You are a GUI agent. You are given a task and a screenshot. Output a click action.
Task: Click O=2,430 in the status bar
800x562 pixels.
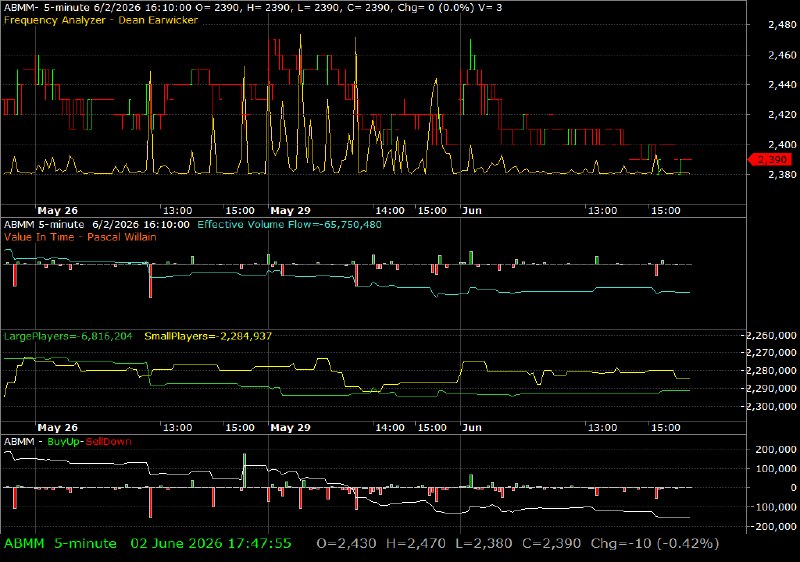pos(346,544)
